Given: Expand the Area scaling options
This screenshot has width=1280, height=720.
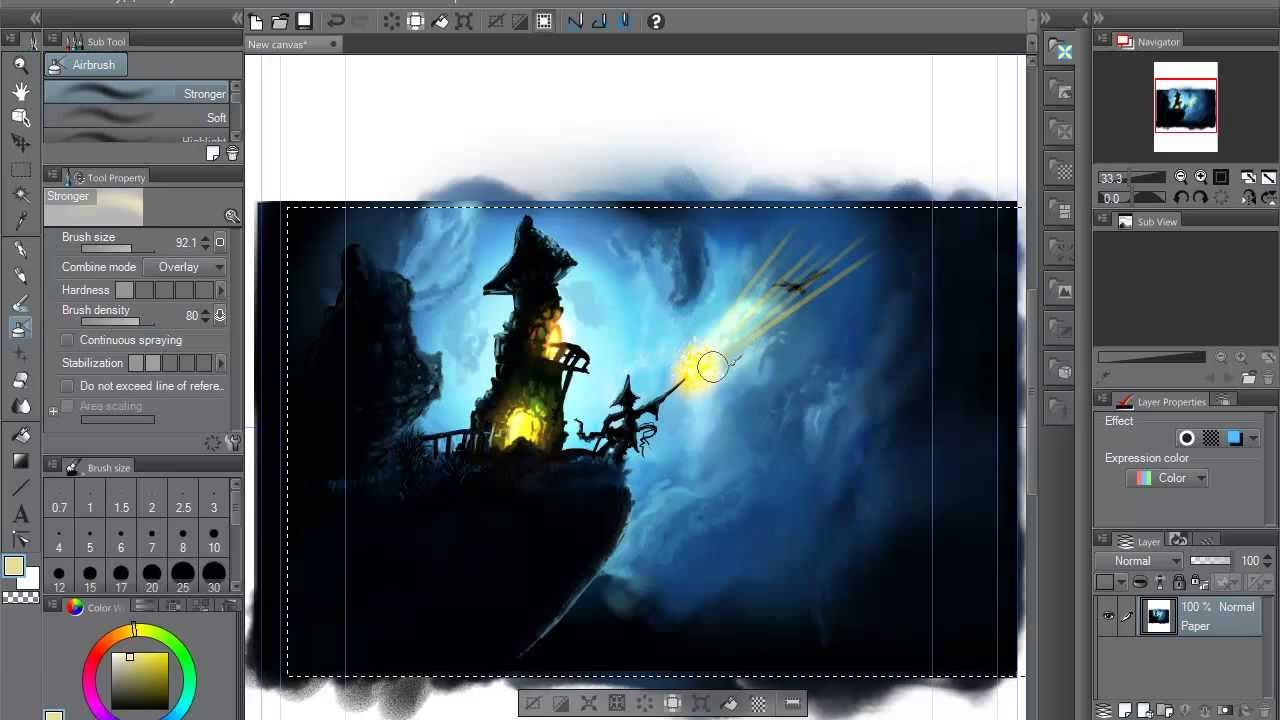Looking at the screenshot, I should click(x=53, y=411).
